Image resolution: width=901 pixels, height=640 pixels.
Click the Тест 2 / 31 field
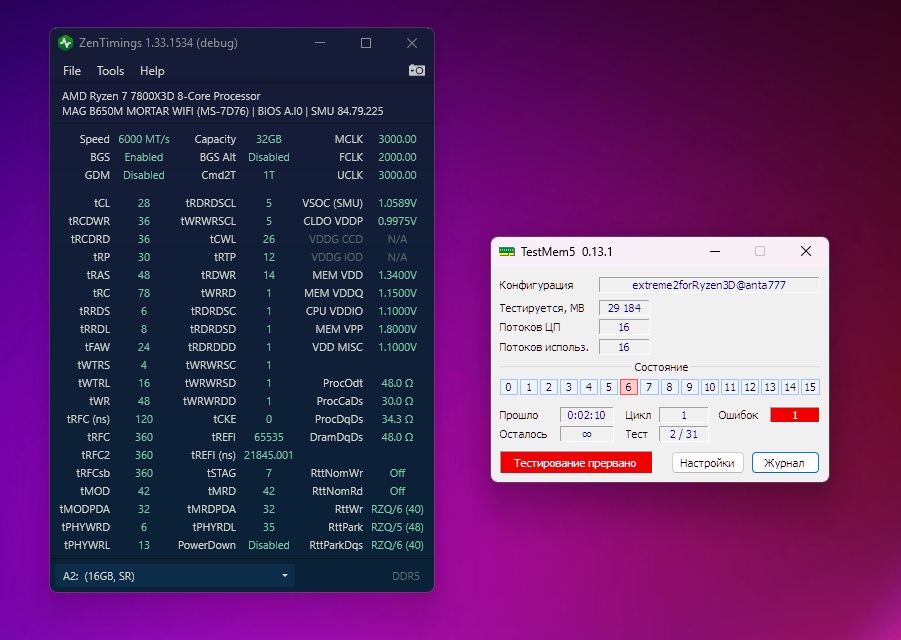(x=684, y=434)
